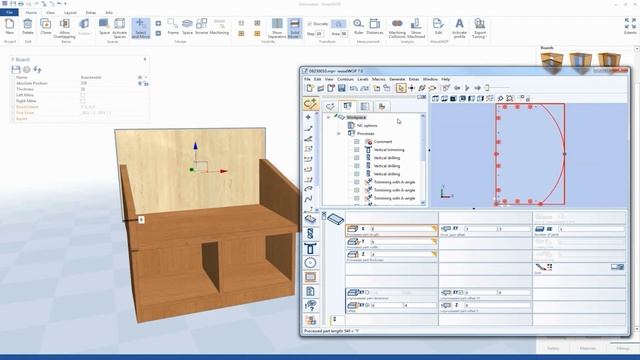Click the Step value field in ribbon
640x360 pixels.
point(320,33)
